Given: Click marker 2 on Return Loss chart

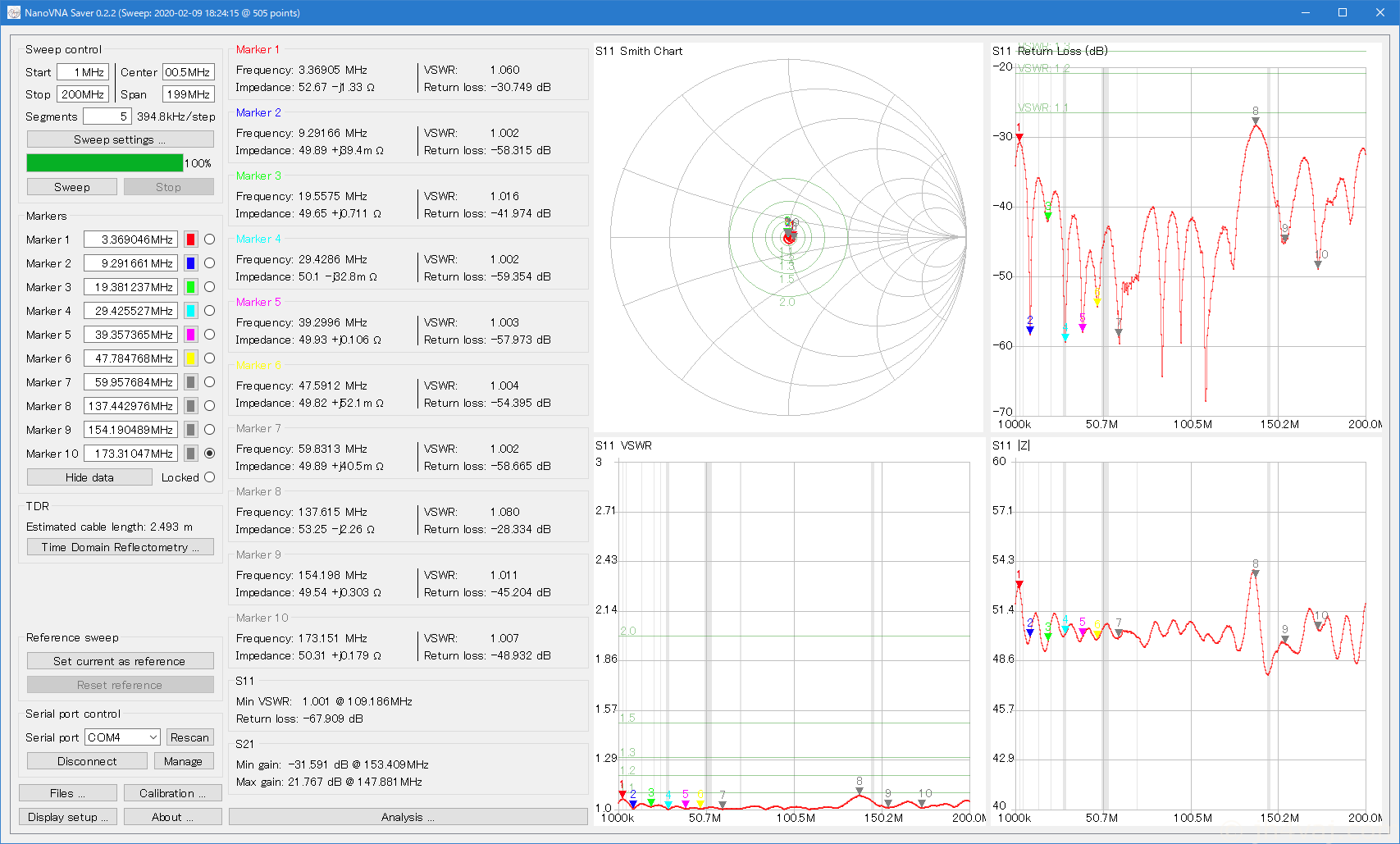Looking at the screenshot, I should [x=1030, y=330].
